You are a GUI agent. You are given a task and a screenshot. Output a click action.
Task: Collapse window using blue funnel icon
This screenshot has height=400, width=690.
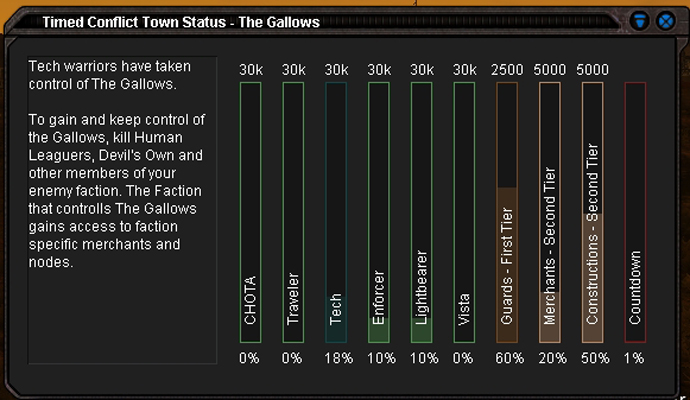[x=639, y=21]
